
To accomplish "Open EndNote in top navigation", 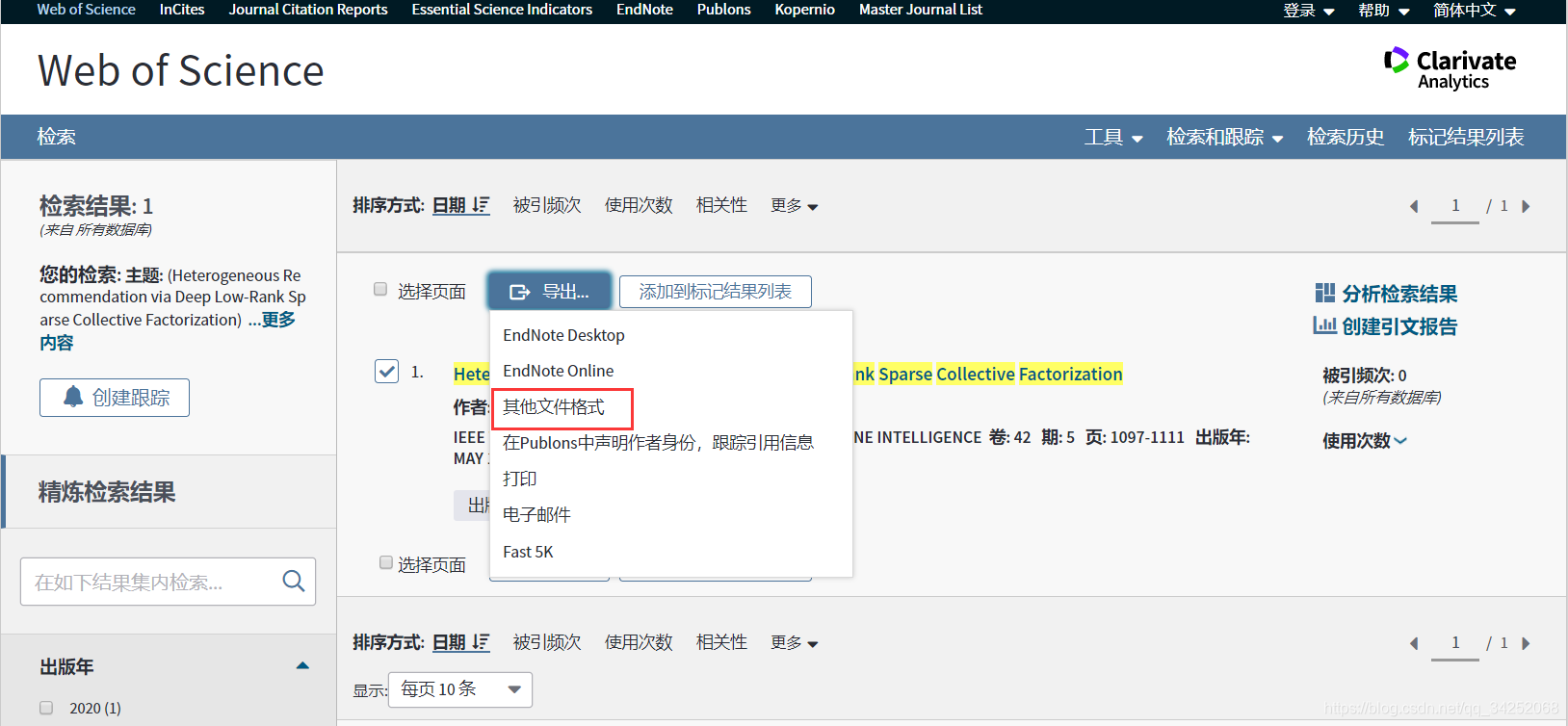I will pos(644,10).
